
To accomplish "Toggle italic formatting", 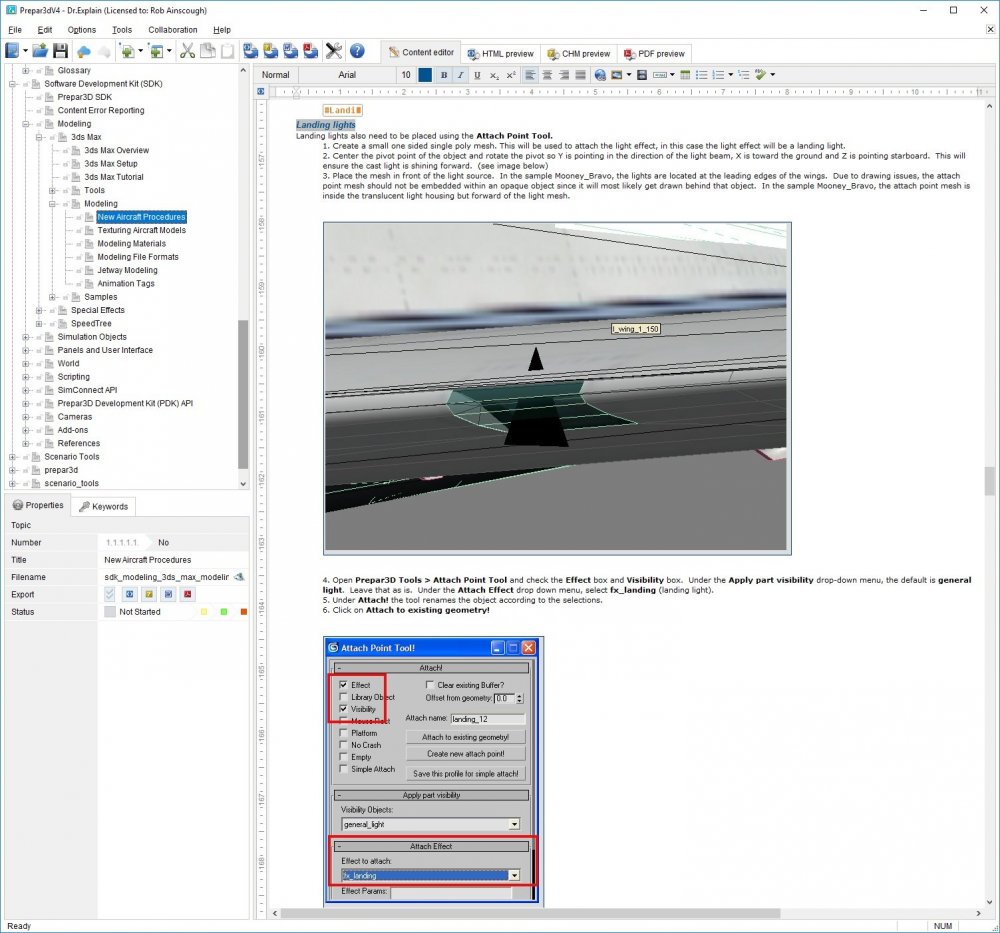I will [x=460, y=75].
